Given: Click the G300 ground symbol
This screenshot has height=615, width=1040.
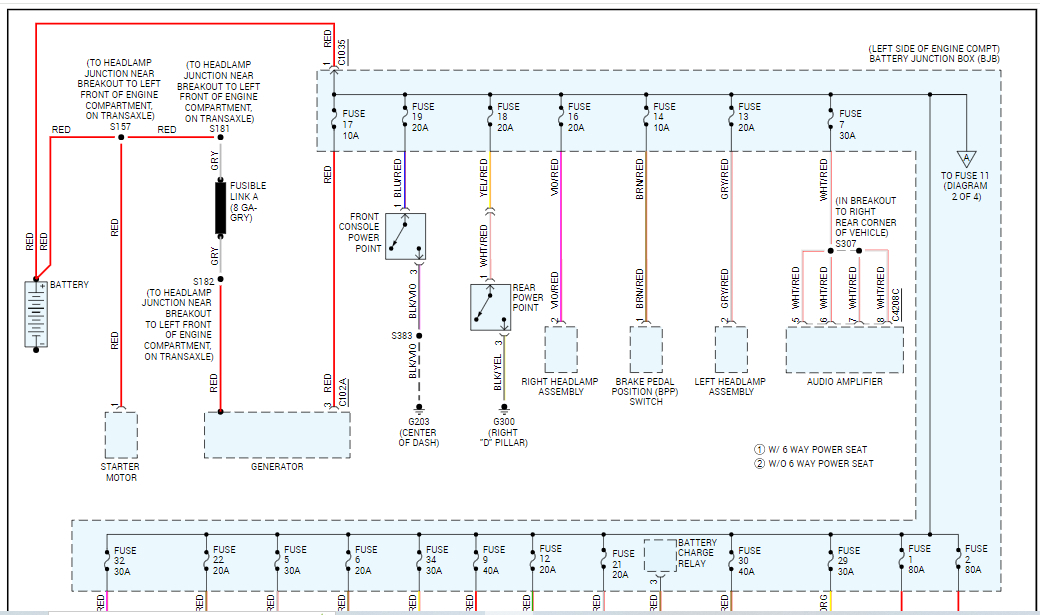Looking at the screenshot, I should coord(504,407).
